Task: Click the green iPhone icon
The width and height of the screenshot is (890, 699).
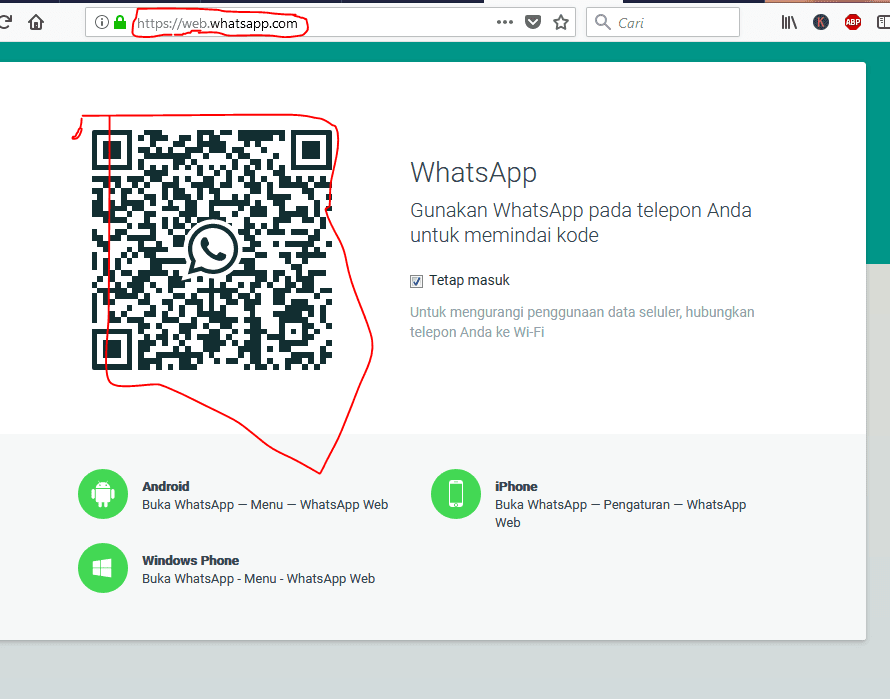Action: (x=456, y=494)
